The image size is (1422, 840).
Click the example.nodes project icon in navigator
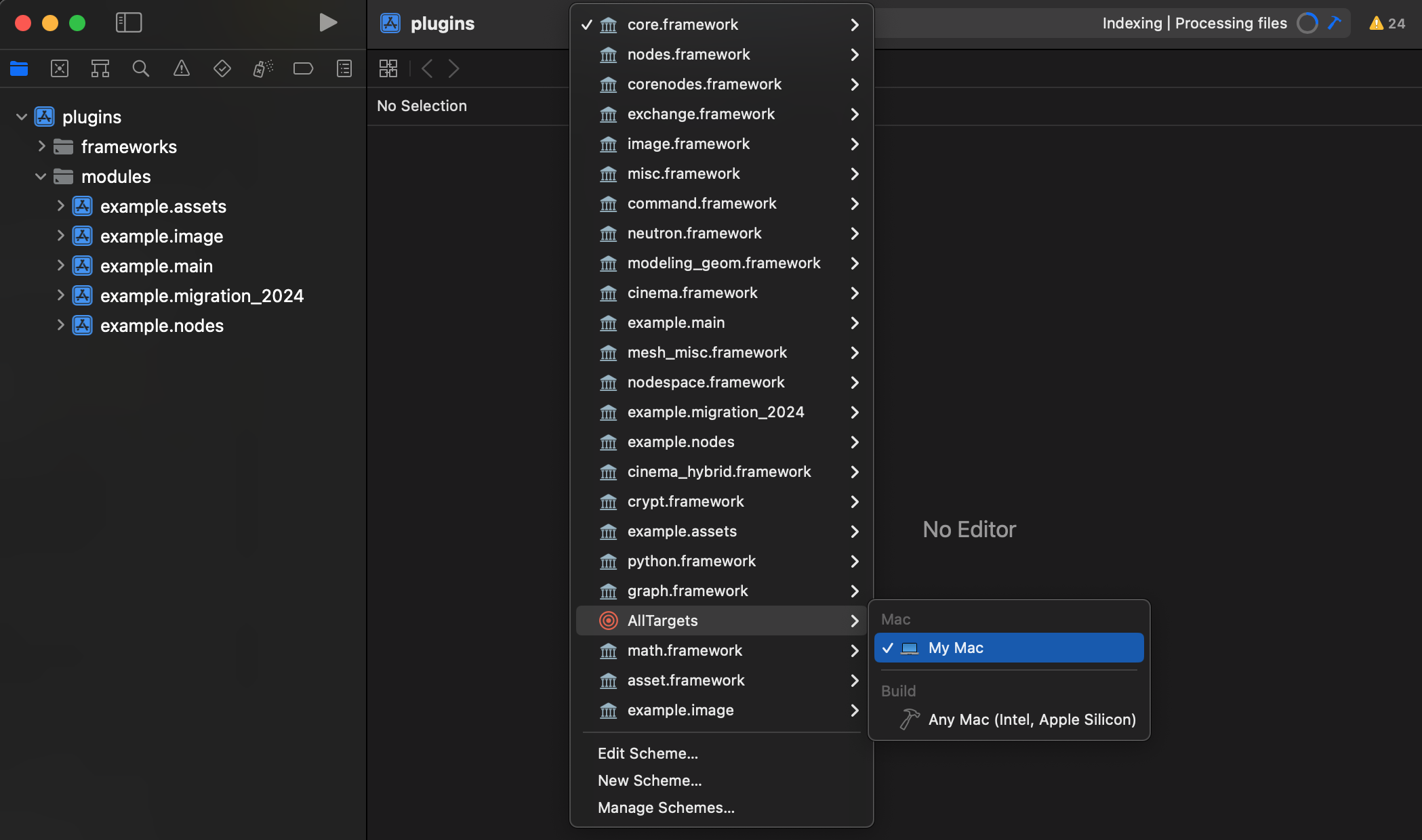coord(83,325)
